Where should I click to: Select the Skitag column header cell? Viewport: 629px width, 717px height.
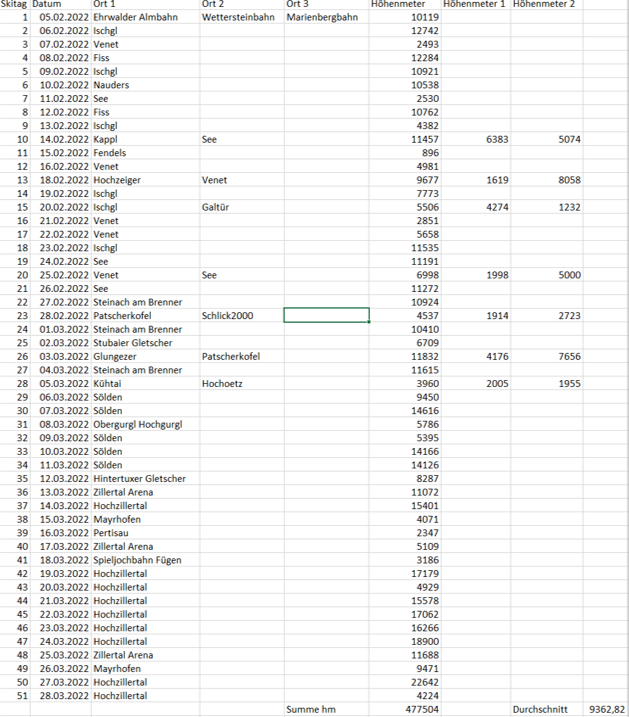(15, 5)
